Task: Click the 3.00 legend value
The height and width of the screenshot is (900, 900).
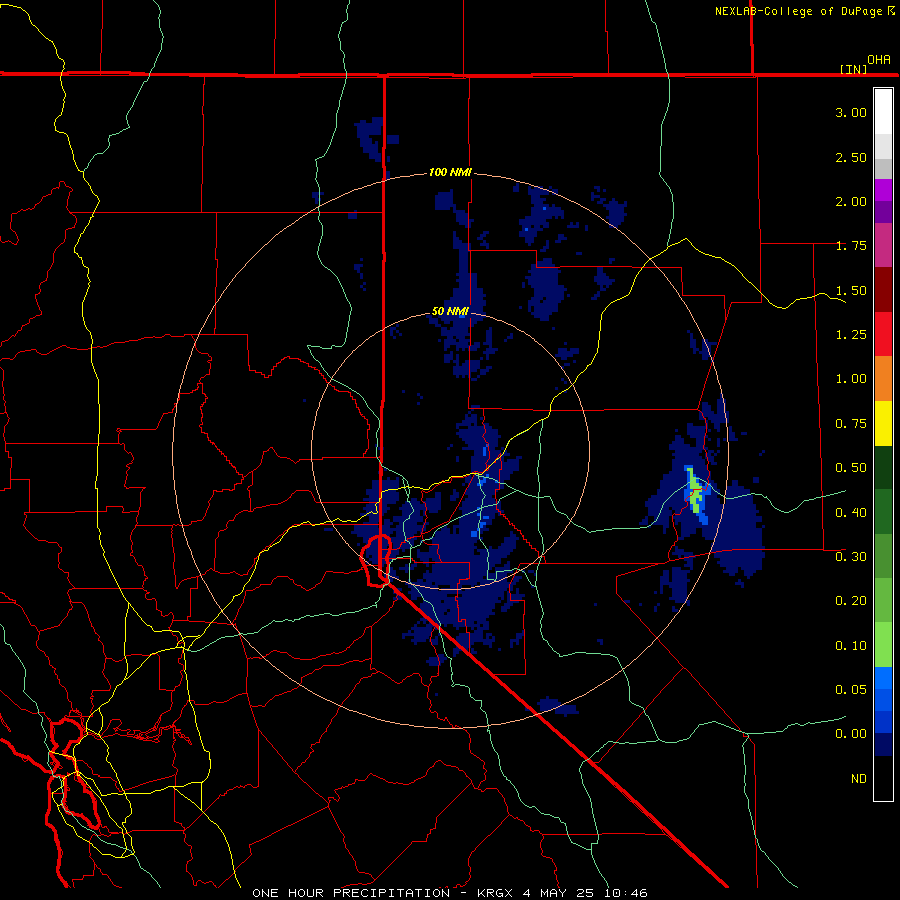Action: (851, 112)
